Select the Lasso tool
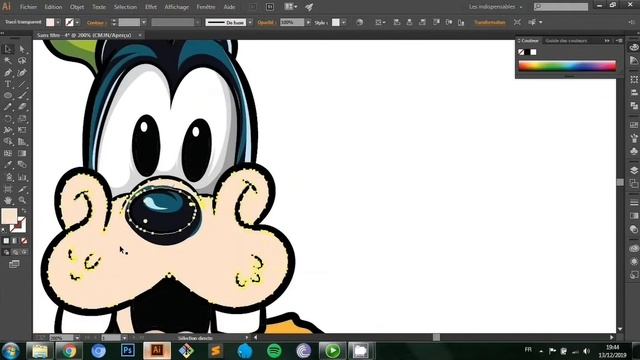The width and height of the screenshot is (640, 360). coord(22,60)
